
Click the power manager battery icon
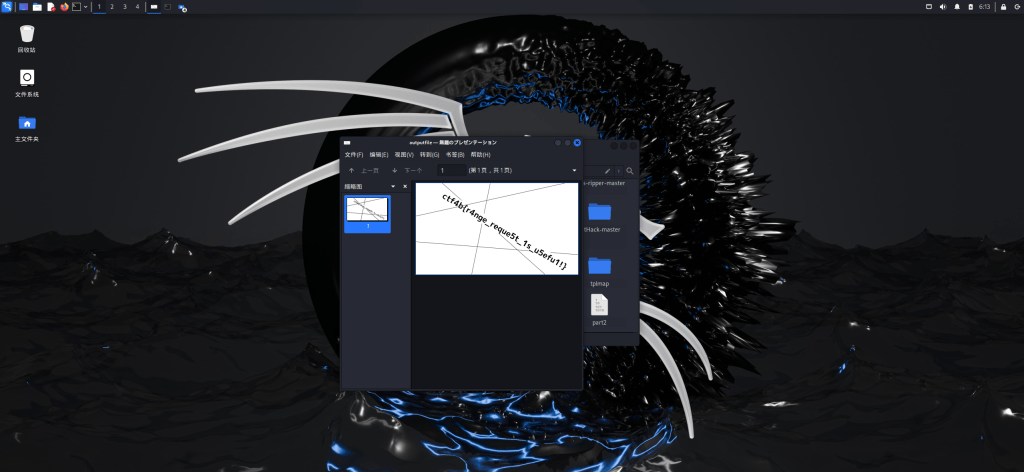click(970, 7)
